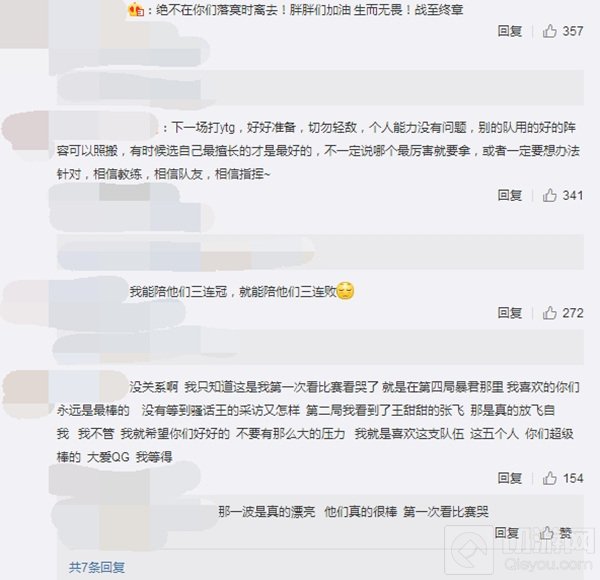Open 回复 for the 三连冠 comment

click(510, 313)
